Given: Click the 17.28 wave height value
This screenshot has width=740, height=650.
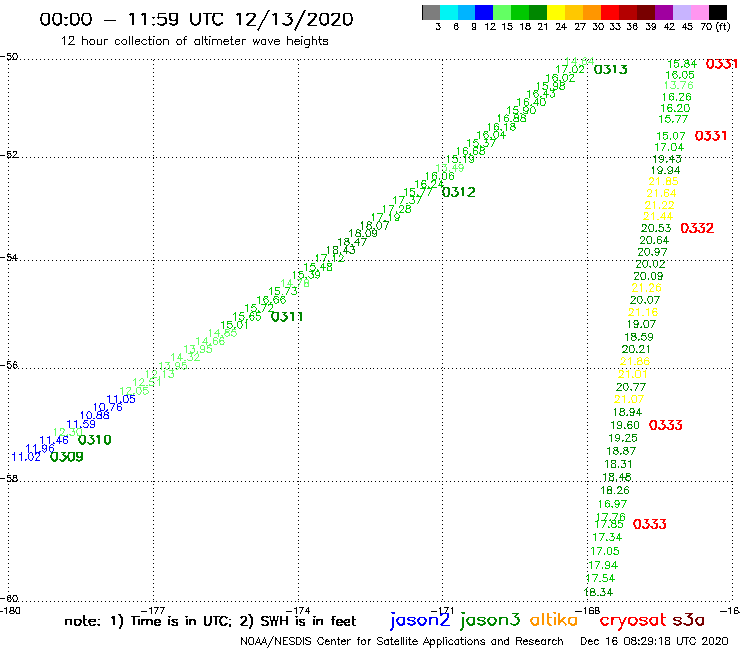Looking at the screenshot, I should coord(396,209).
